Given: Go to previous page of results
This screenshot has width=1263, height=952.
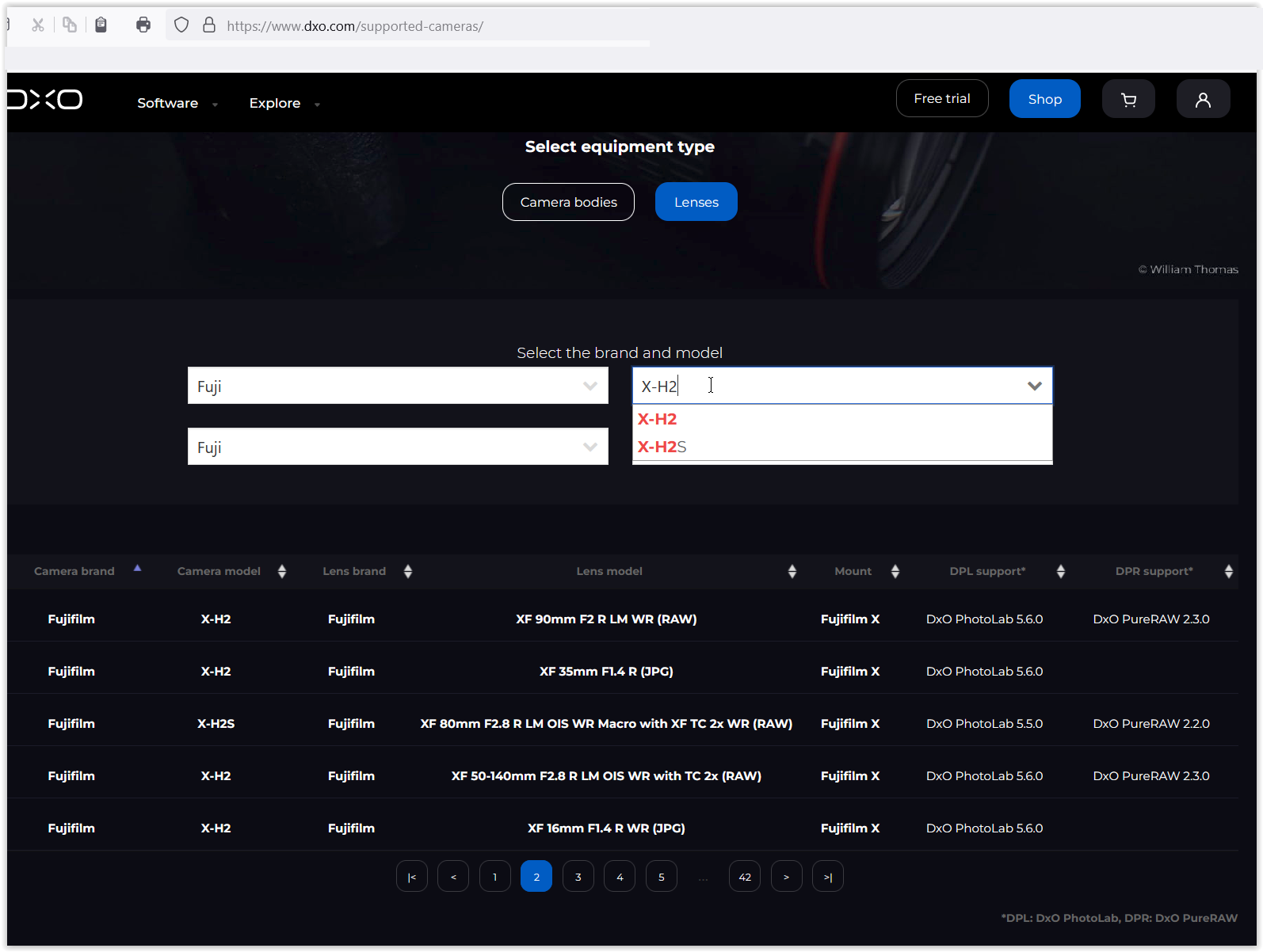Looking at the screenshot, I should tap(453, 876).
